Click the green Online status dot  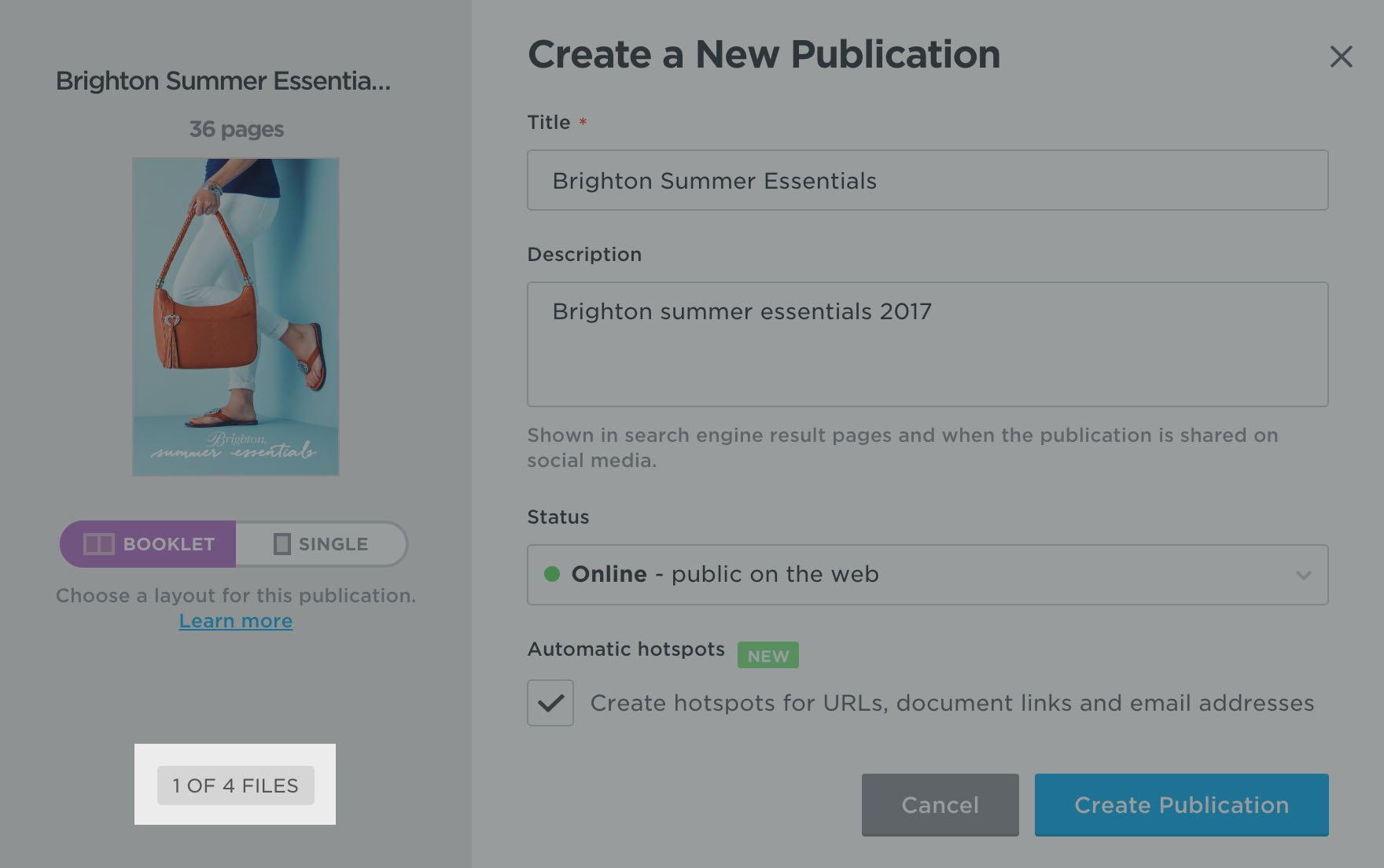552,574
